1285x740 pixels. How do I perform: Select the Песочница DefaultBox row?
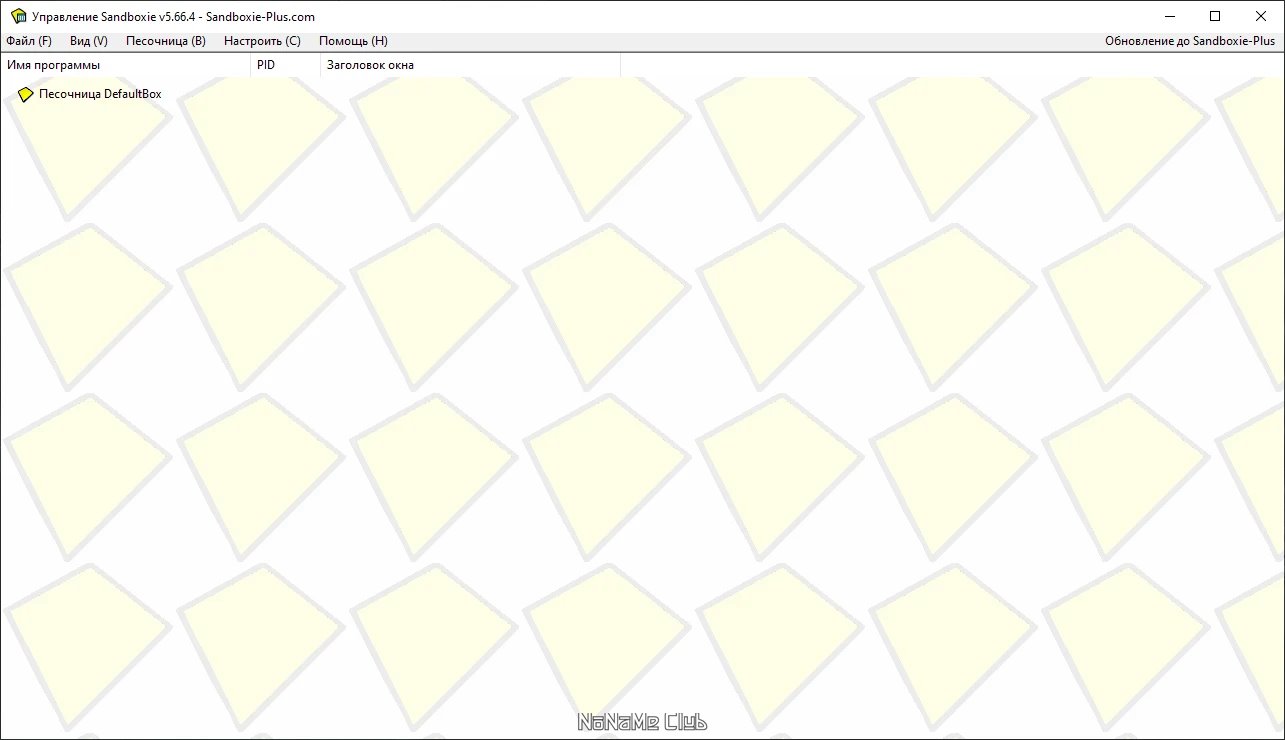(x=90, y=94)
